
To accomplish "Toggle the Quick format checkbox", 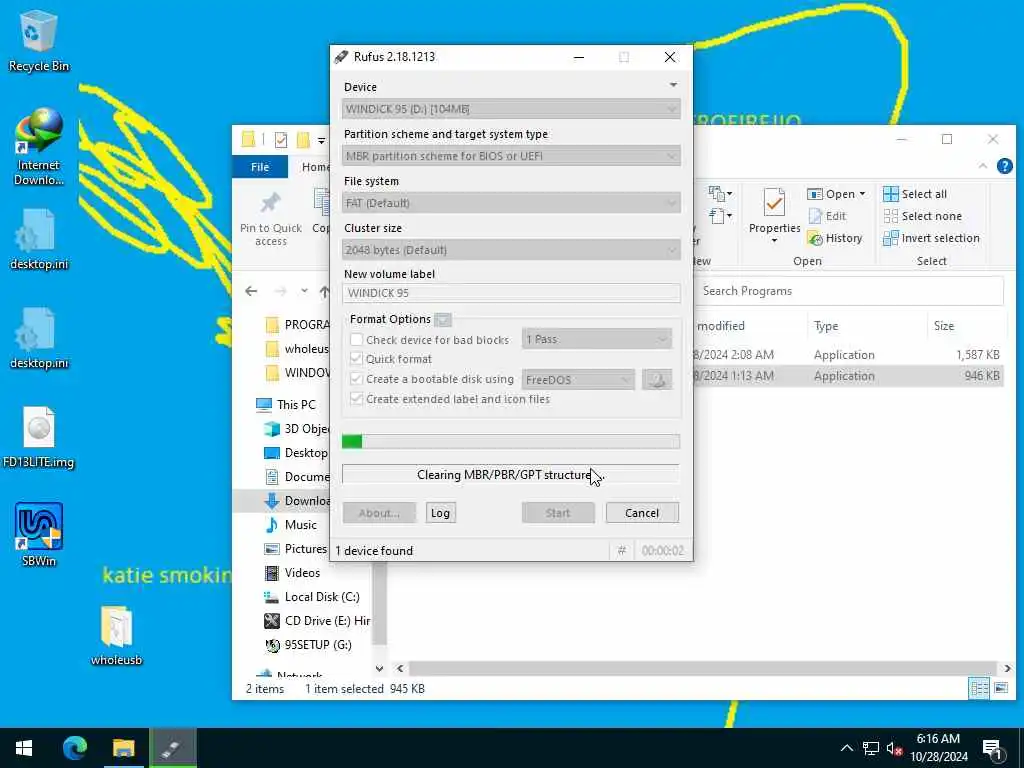I will (x=357, y=359).
